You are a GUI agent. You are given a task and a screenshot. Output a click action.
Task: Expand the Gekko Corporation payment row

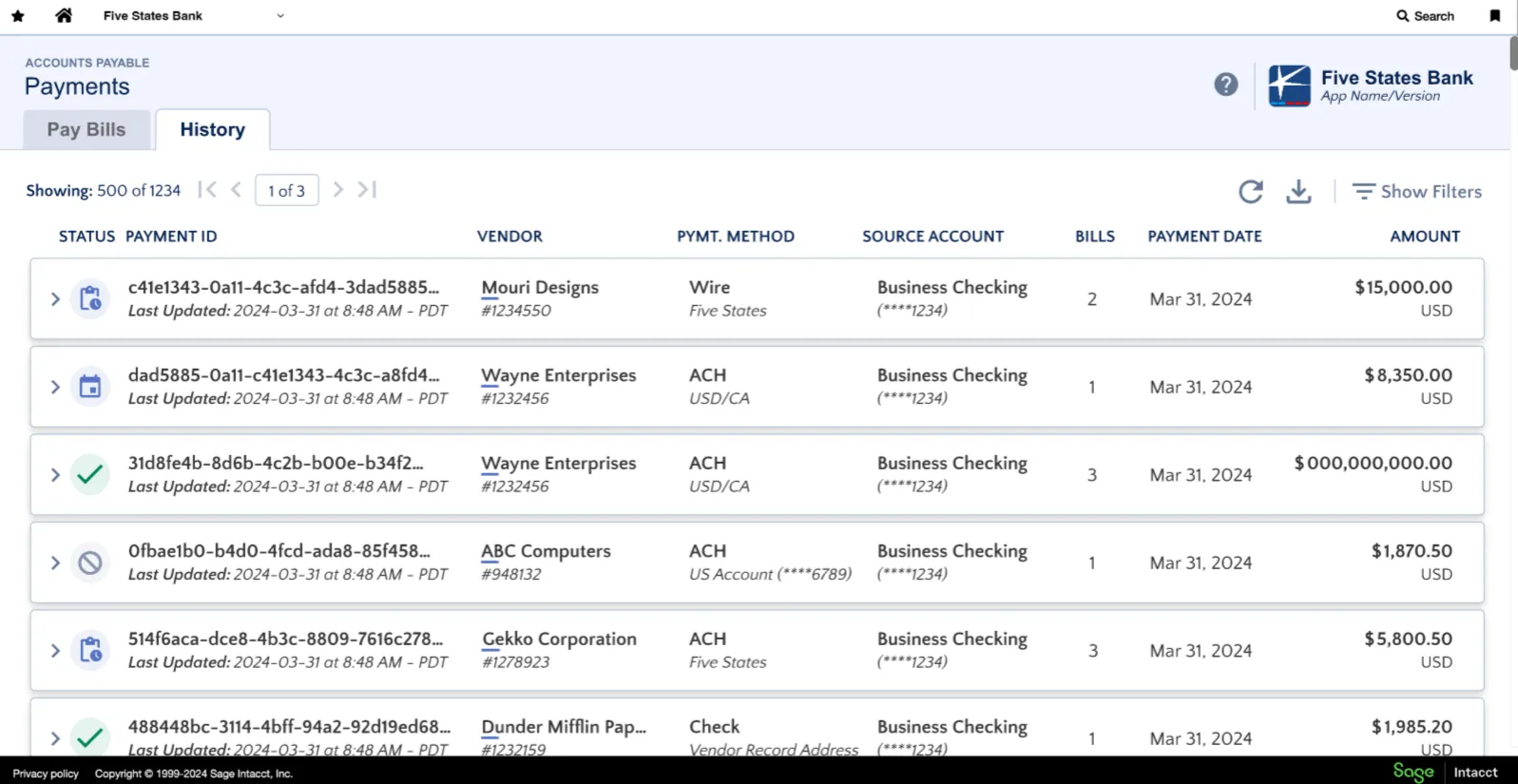click(55, 651)
